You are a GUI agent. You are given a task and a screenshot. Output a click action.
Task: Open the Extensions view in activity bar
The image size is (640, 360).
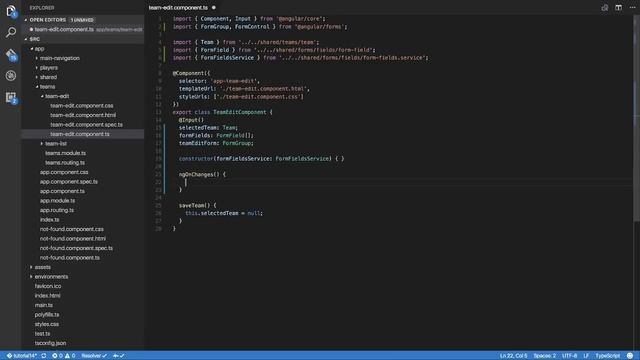[11, 98]
